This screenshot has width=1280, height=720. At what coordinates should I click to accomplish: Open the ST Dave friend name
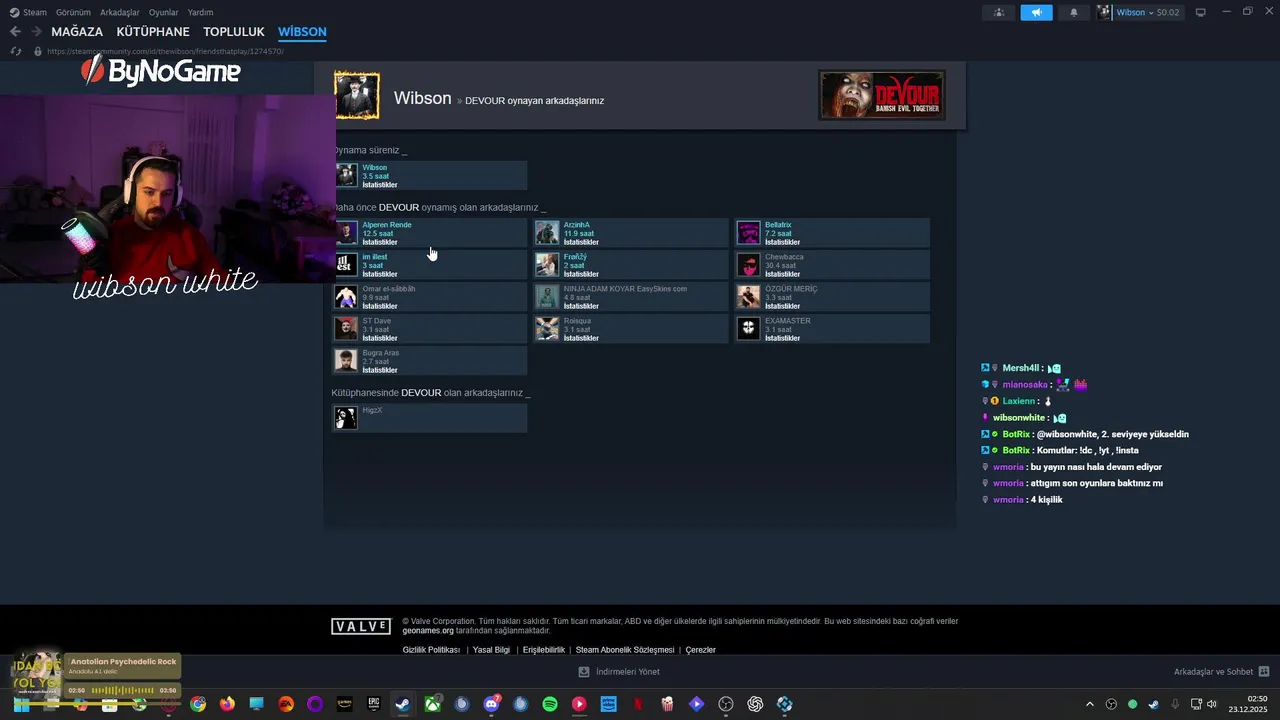(376, 321)
